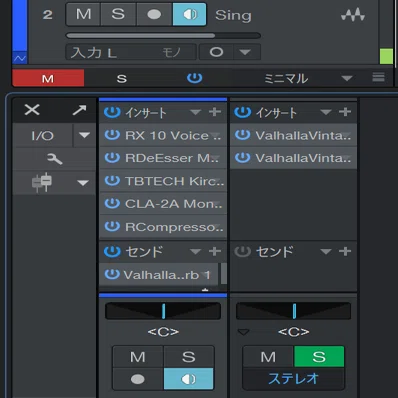Open the wrench settings icon
Image resolution: width=398 pixels, height=398 pixels.
pos(55,159)
